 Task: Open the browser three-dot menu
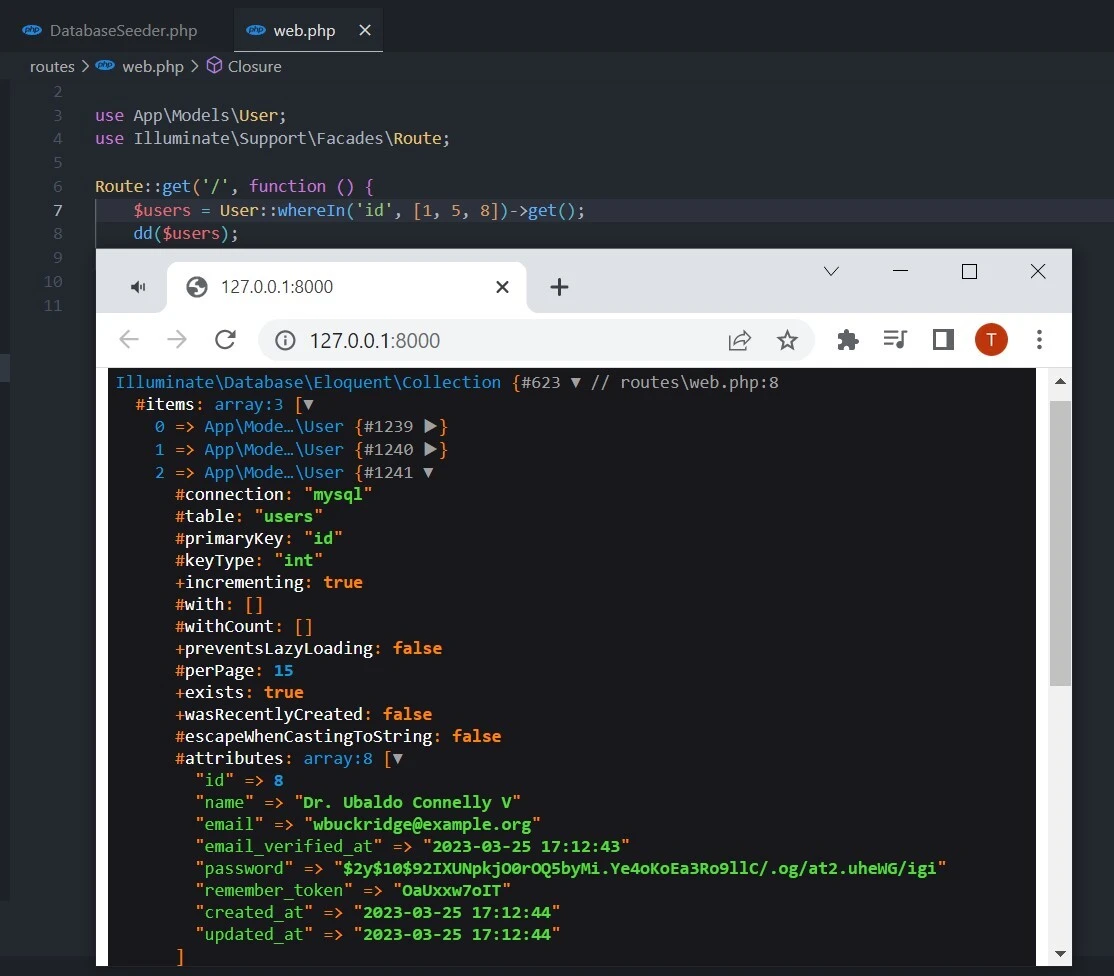coord(1040,340)
